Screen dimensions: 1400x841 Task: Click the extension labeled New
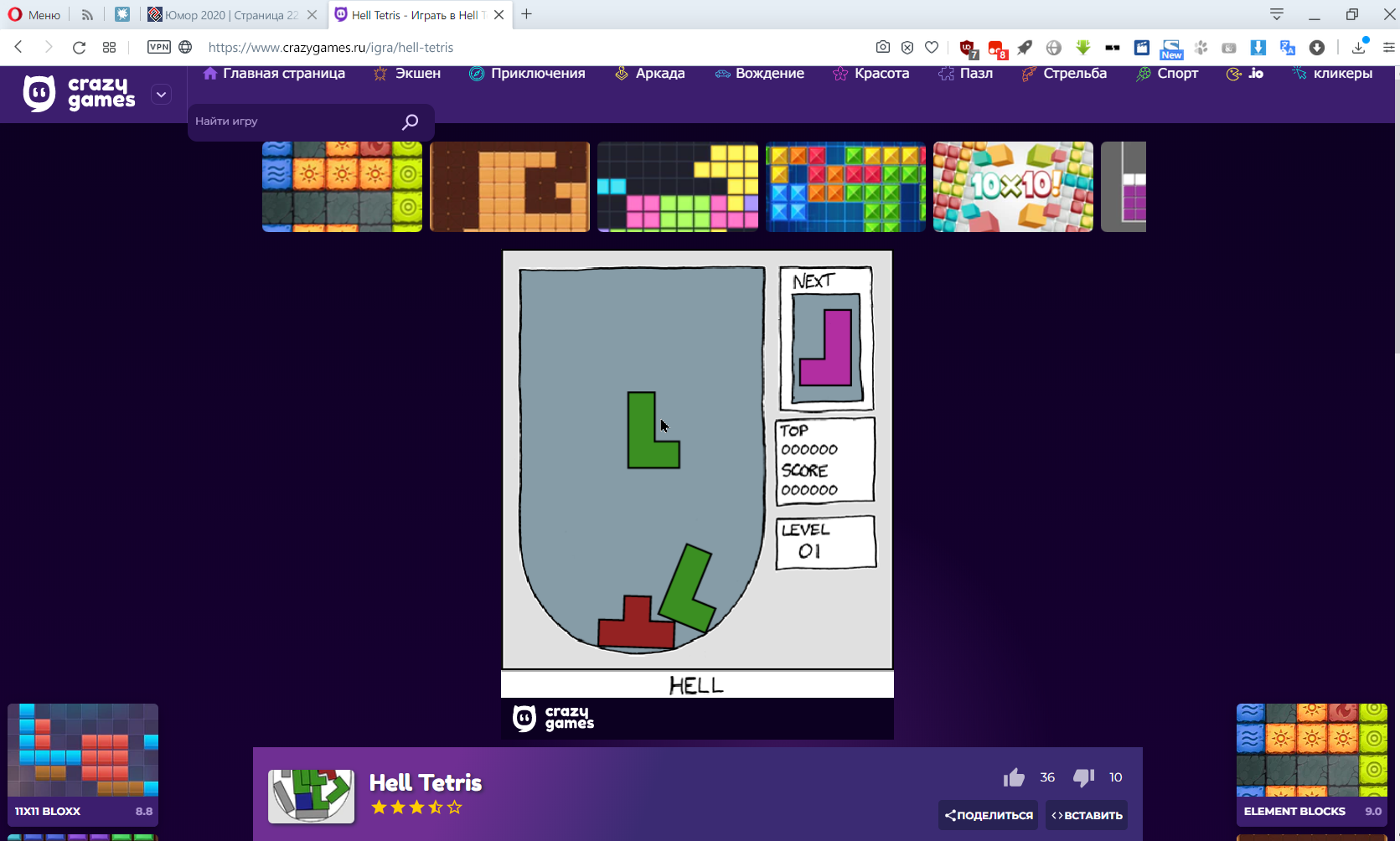click(x=1171, y=49)
